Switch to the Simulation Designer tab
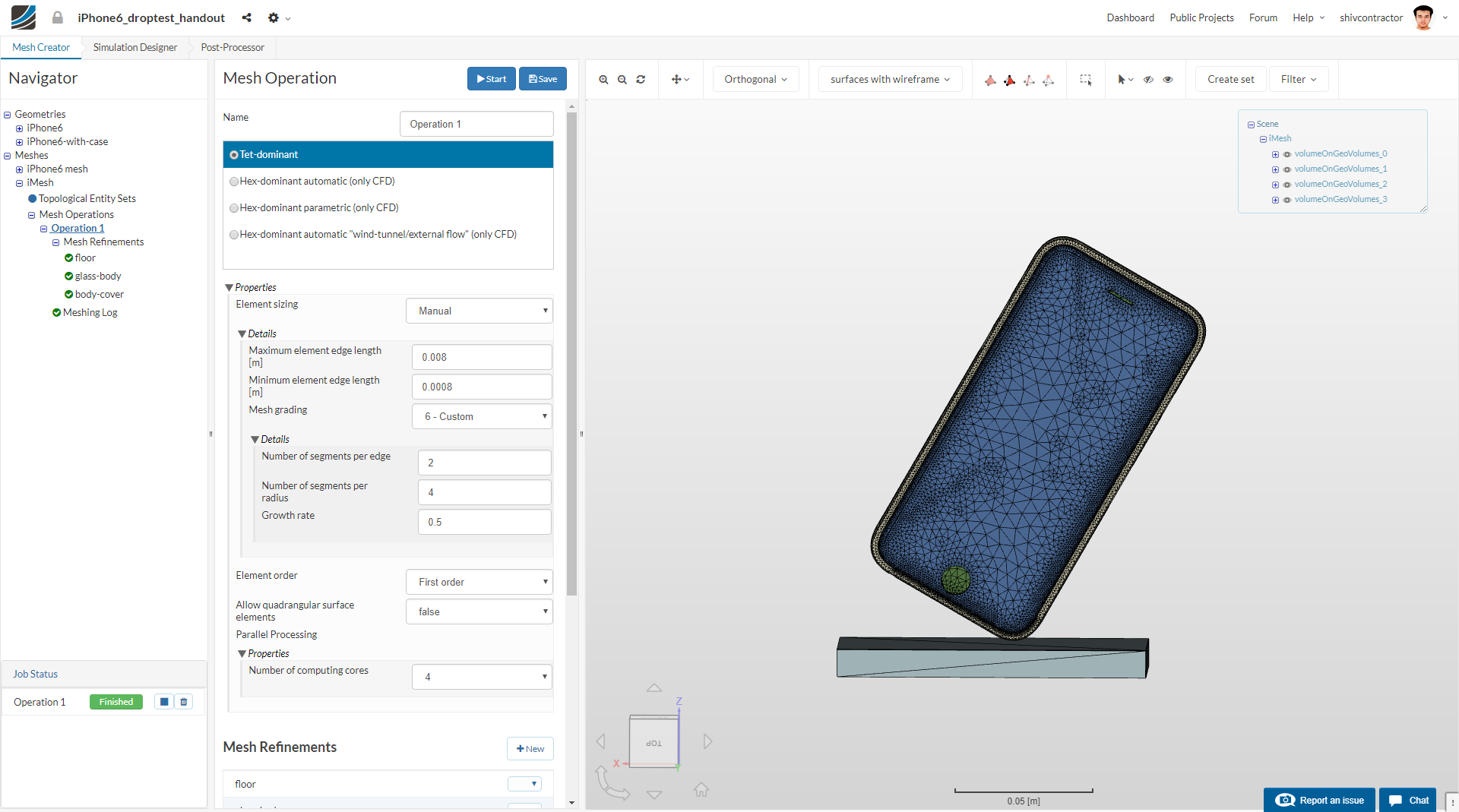 point(134,47)
